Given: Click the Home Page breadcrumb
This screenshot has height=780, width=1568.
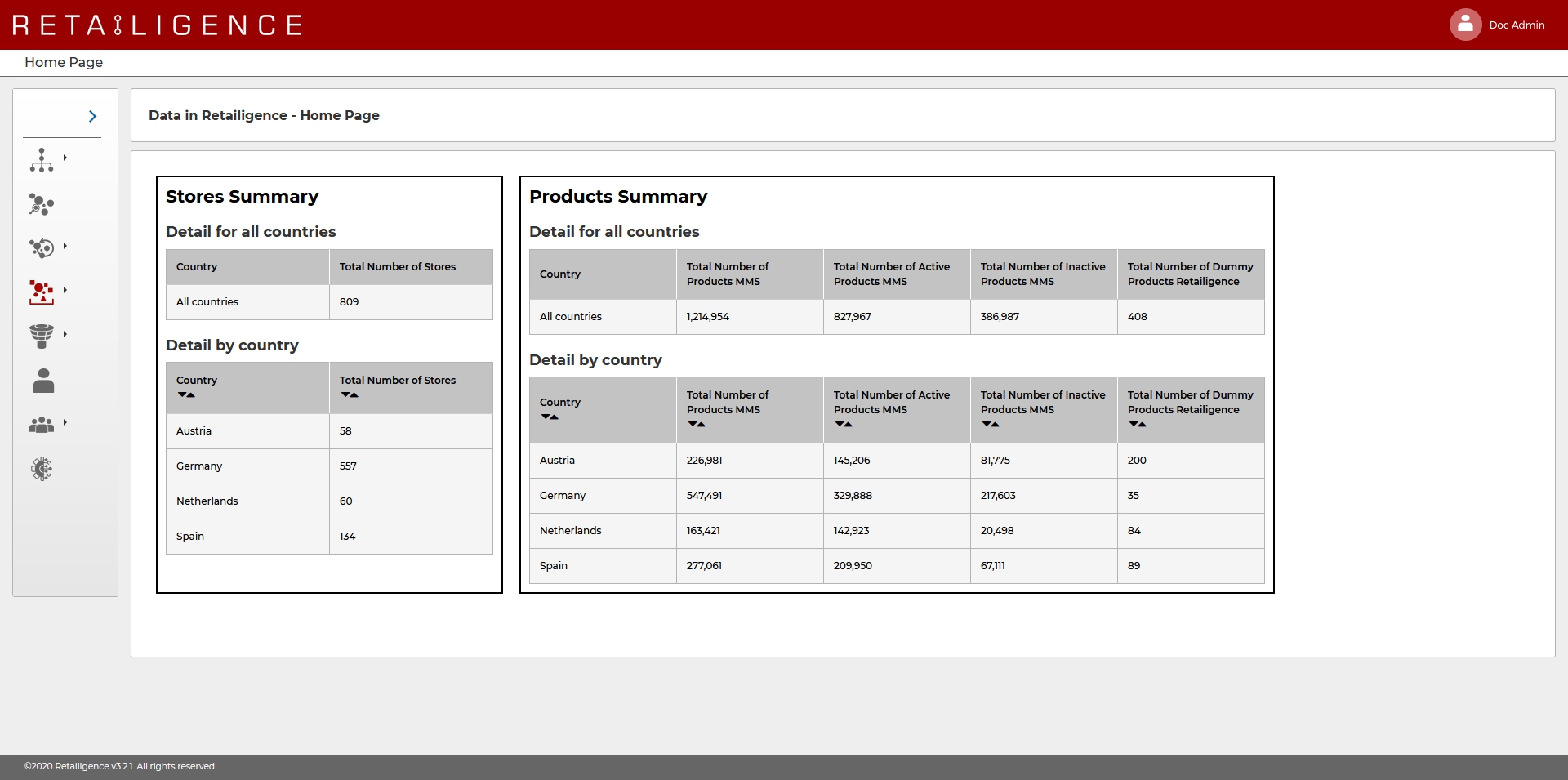Looking at the screenshot, I should tap(64, 62).
